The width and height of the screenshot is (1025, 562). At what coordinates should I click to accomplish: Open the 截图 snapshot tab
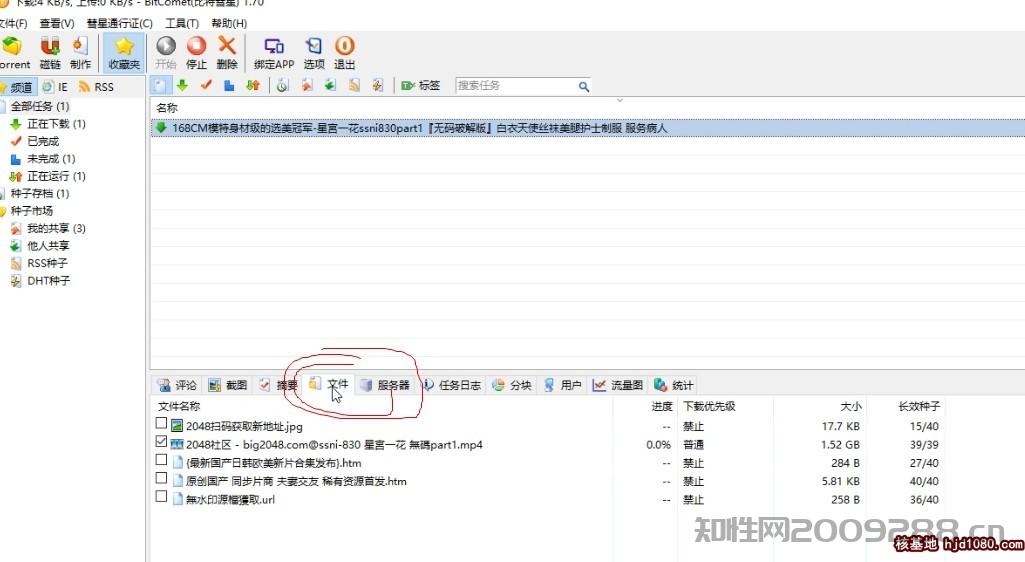coord(227,385)
